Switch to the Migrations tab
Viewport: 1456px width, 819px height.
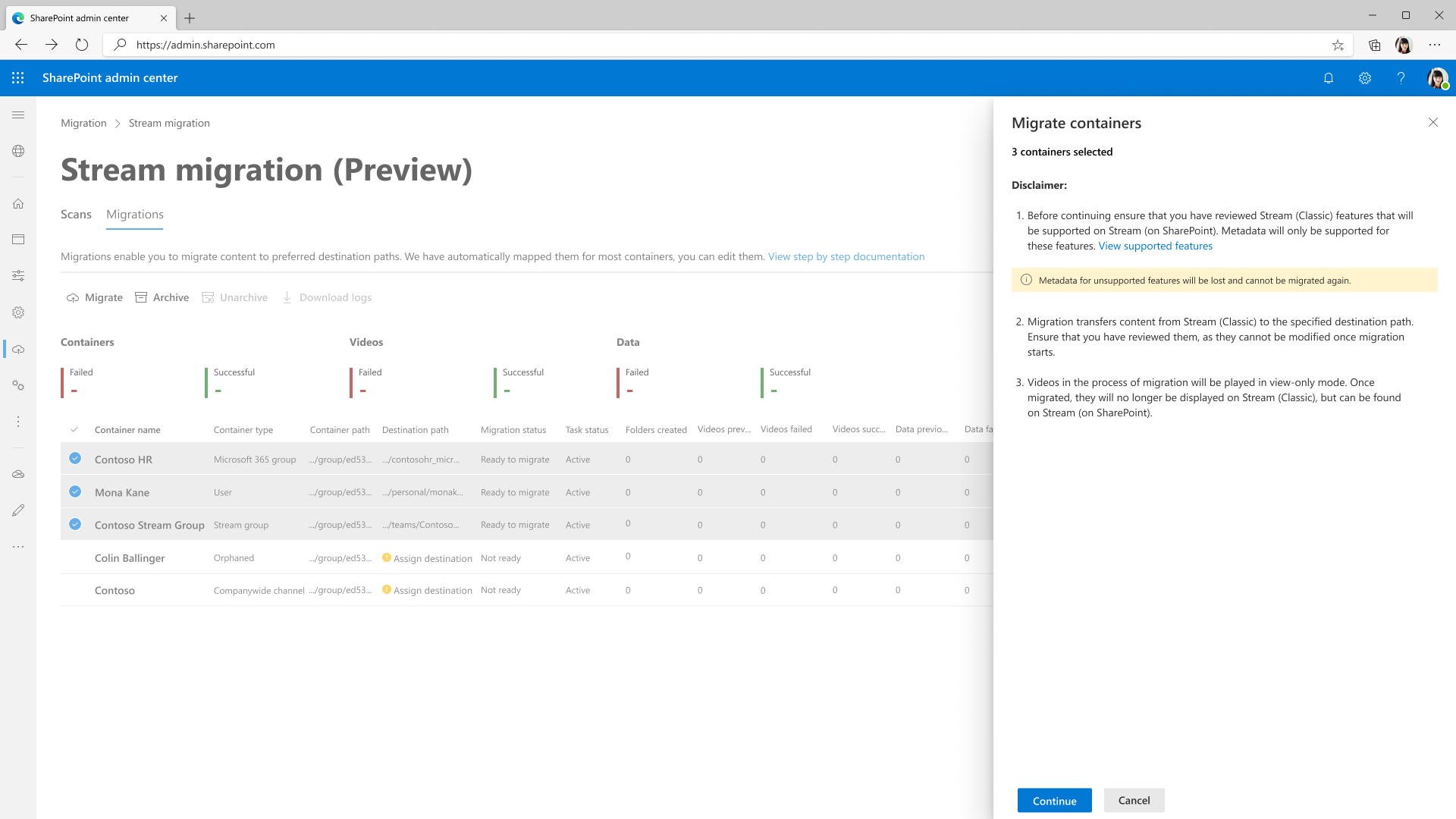pos(135,214)
